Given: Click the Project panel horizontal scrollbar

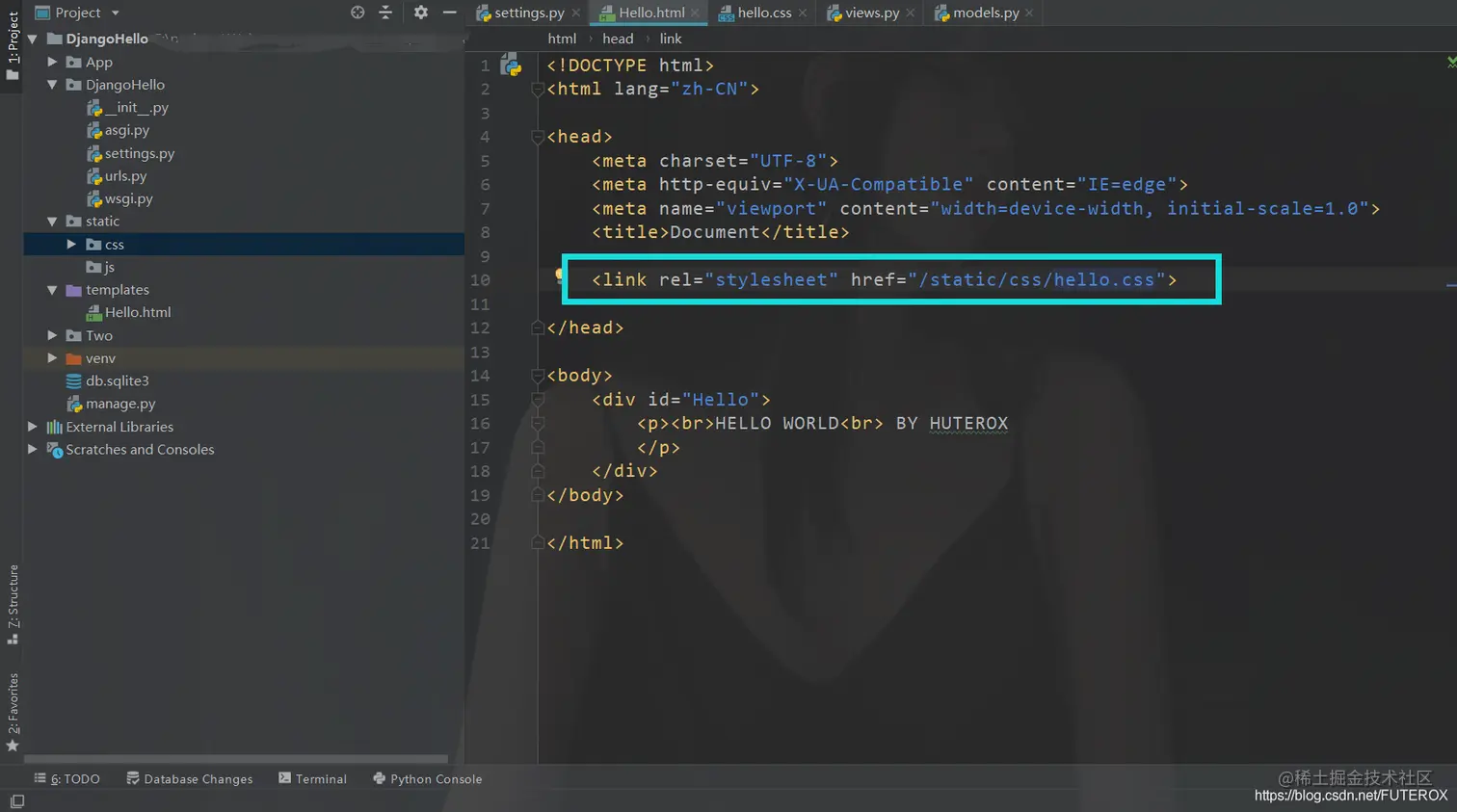Looking at the screenshot, I should tap(236, 759).
